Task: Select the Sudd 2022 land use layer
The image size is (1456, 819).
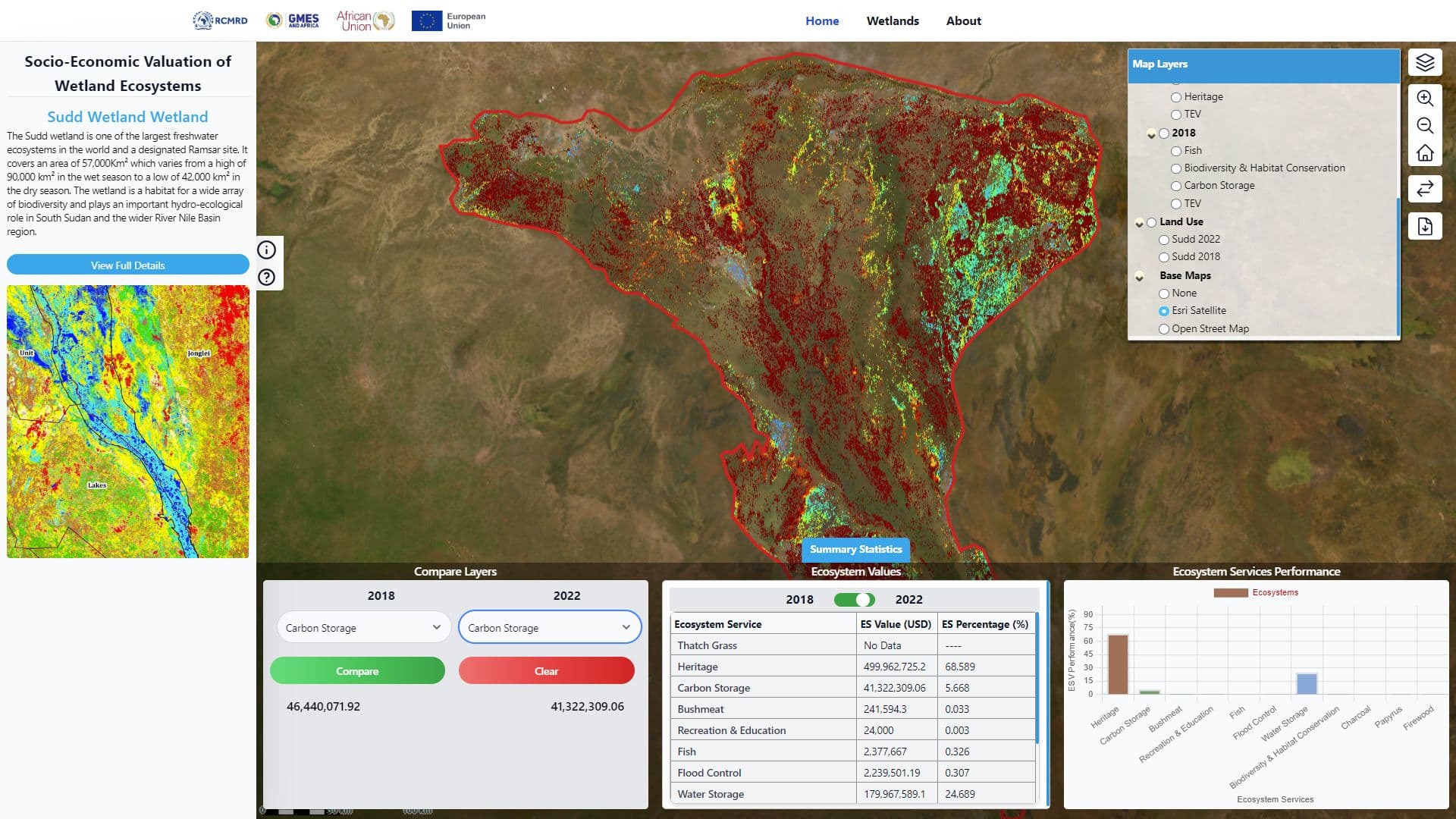Action: click(1164, 240)
